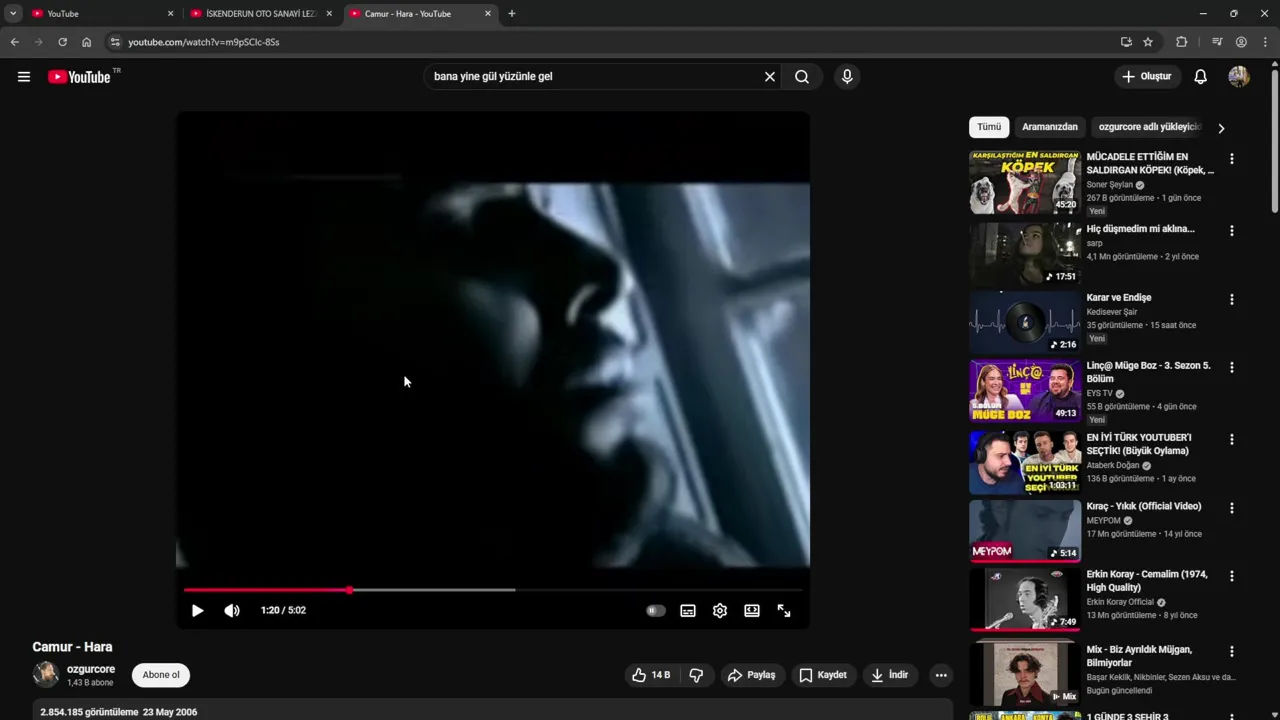Image resolution: width=1280 pixels, height=720 pixels.
Task: Go to YouTube home via logo
Action: pos(80,77)
